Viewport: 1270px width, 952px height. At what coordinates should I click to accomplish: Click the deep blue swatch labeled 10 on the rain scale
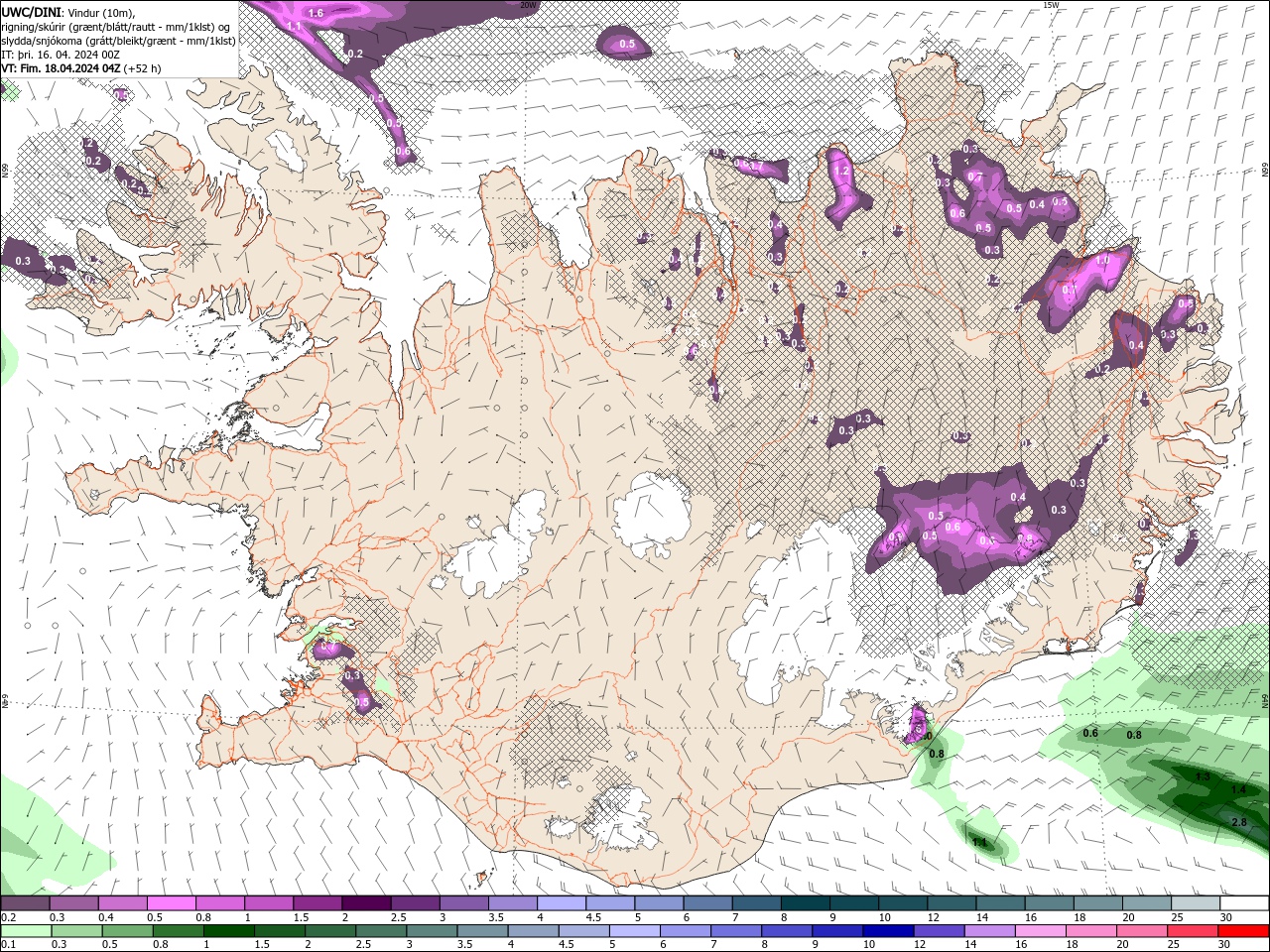click(889, 931)
